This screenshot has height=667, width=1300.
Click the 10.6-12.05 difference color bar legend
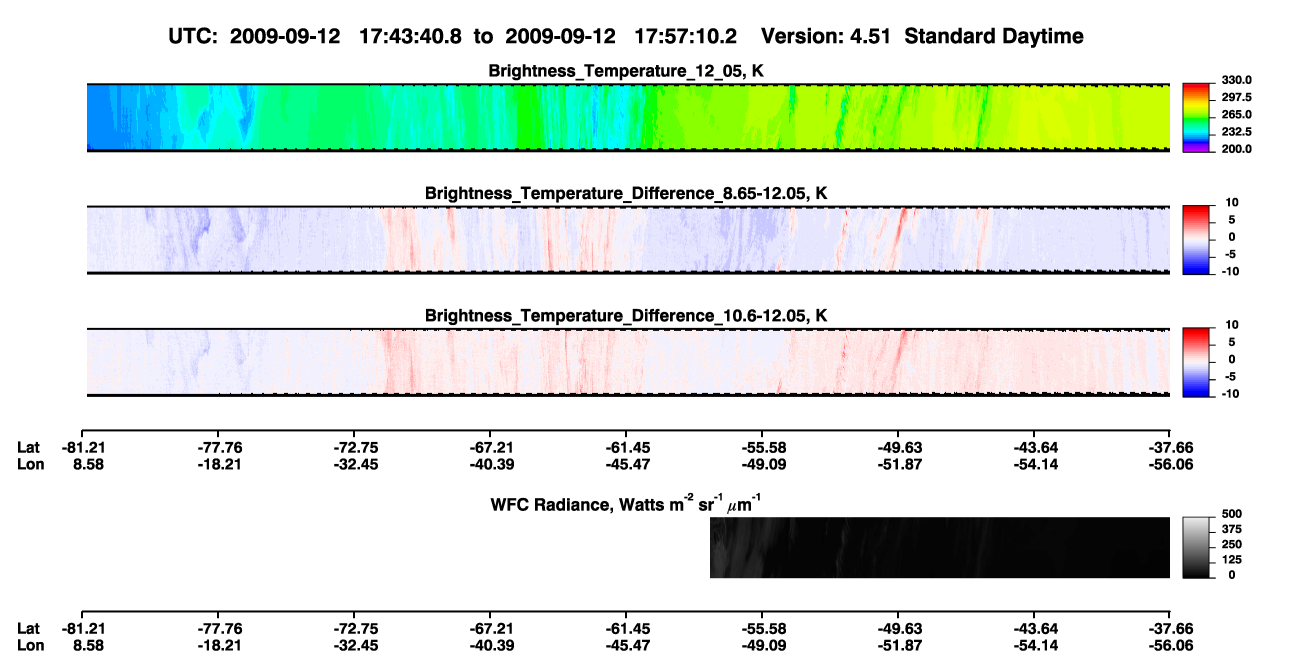coord(1196,360)
